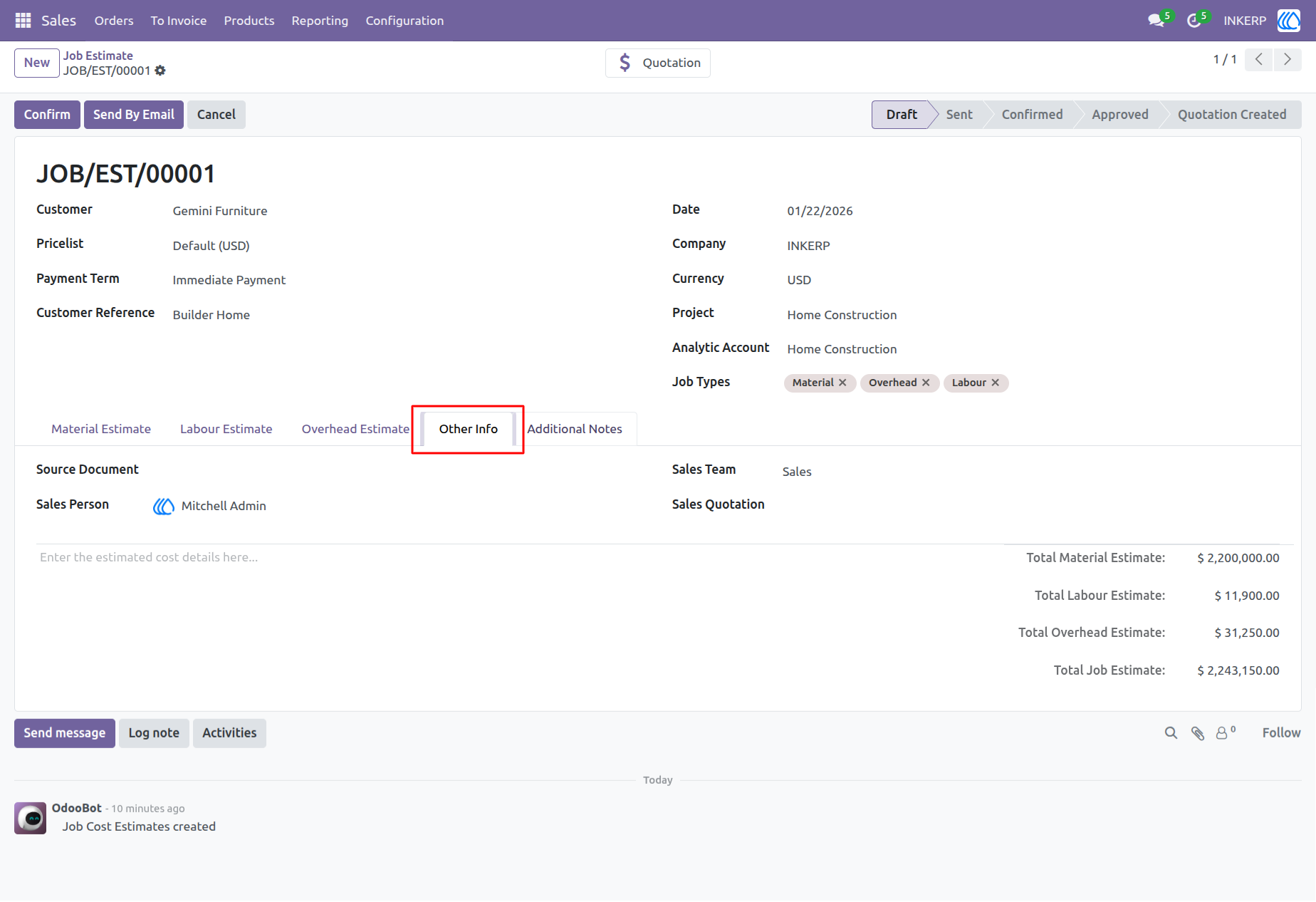Remove the Overhead job type tag
This screenshot has height=902, width=1316.
(x=926, y=383)
